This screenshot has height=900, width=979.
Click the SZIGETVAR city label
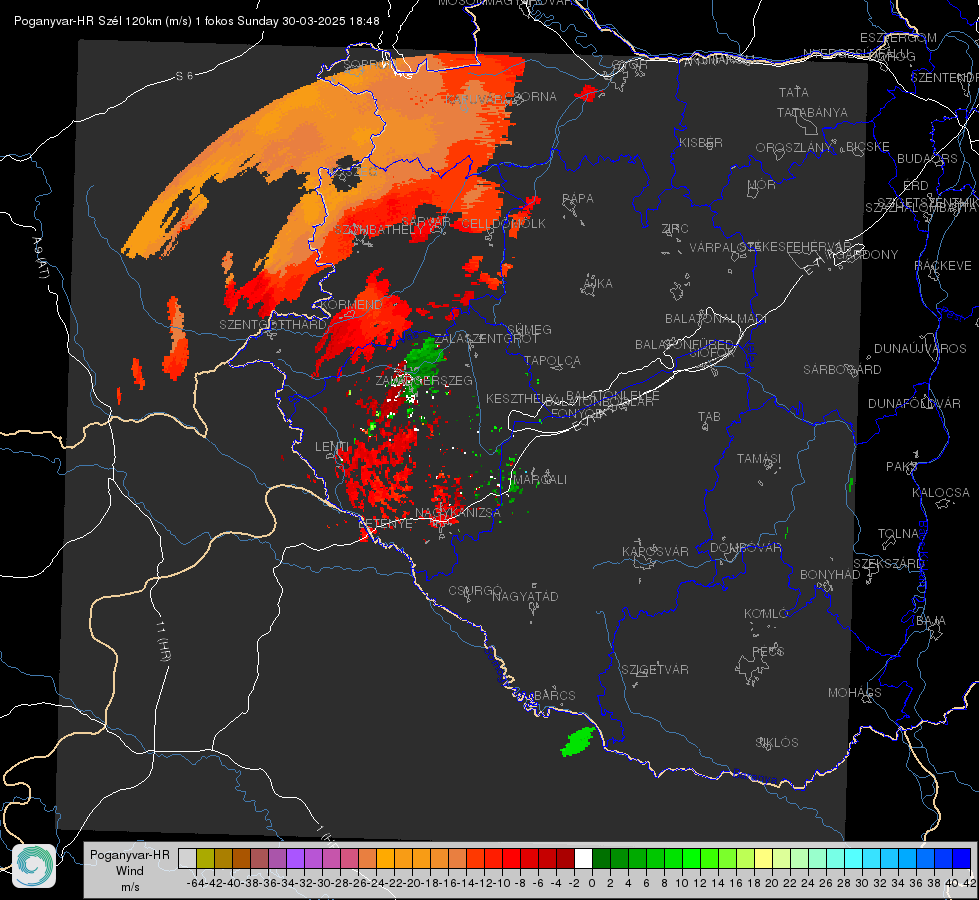(x=654, y=670)
